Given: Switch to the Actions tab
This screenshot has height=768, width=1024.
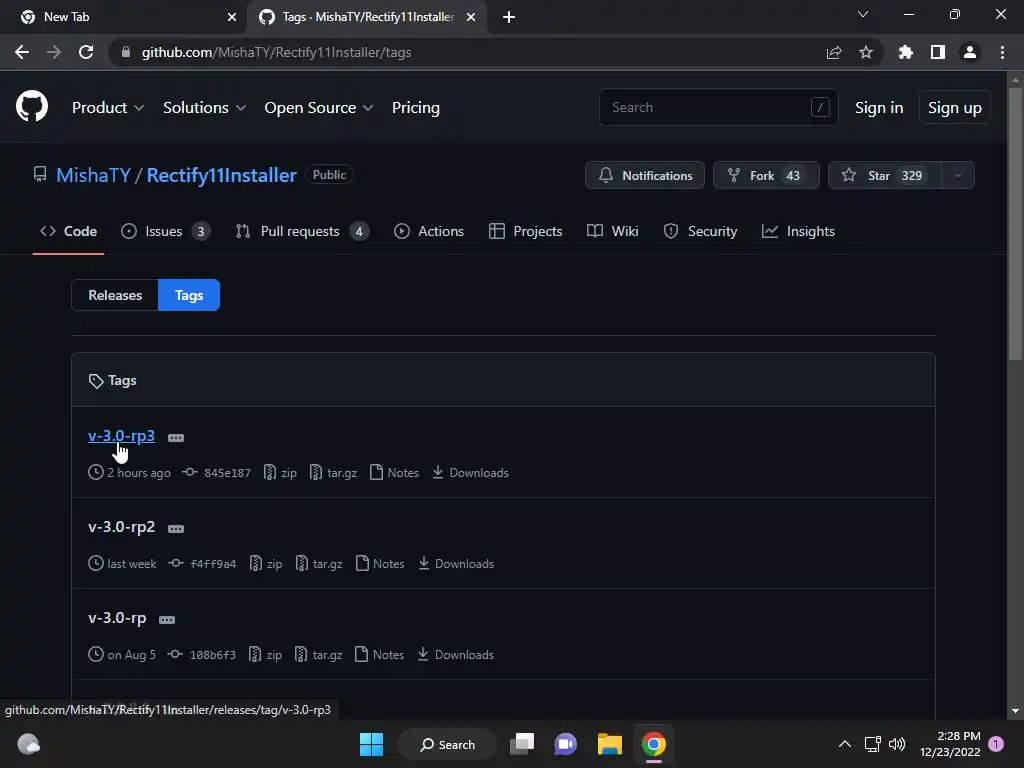Looking at the screenshot, I should tap(429, 231).
